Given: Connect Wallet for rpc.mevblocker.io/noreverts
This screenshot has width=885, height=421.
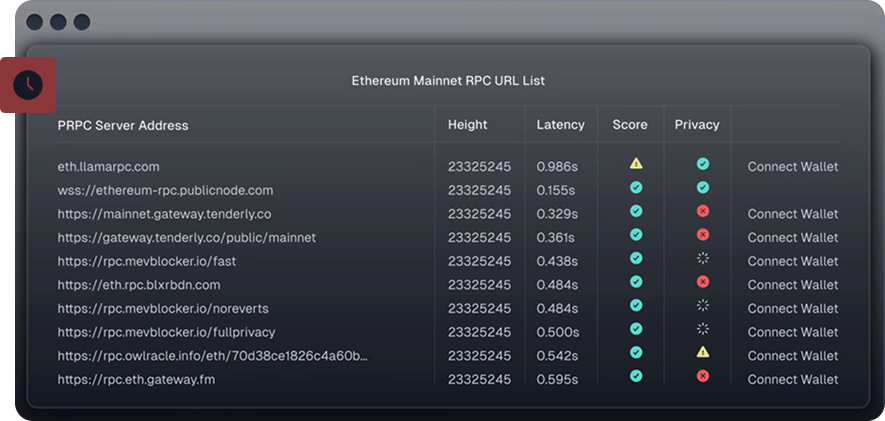Looking at the screenshot, I should click(x=792, y=309).
